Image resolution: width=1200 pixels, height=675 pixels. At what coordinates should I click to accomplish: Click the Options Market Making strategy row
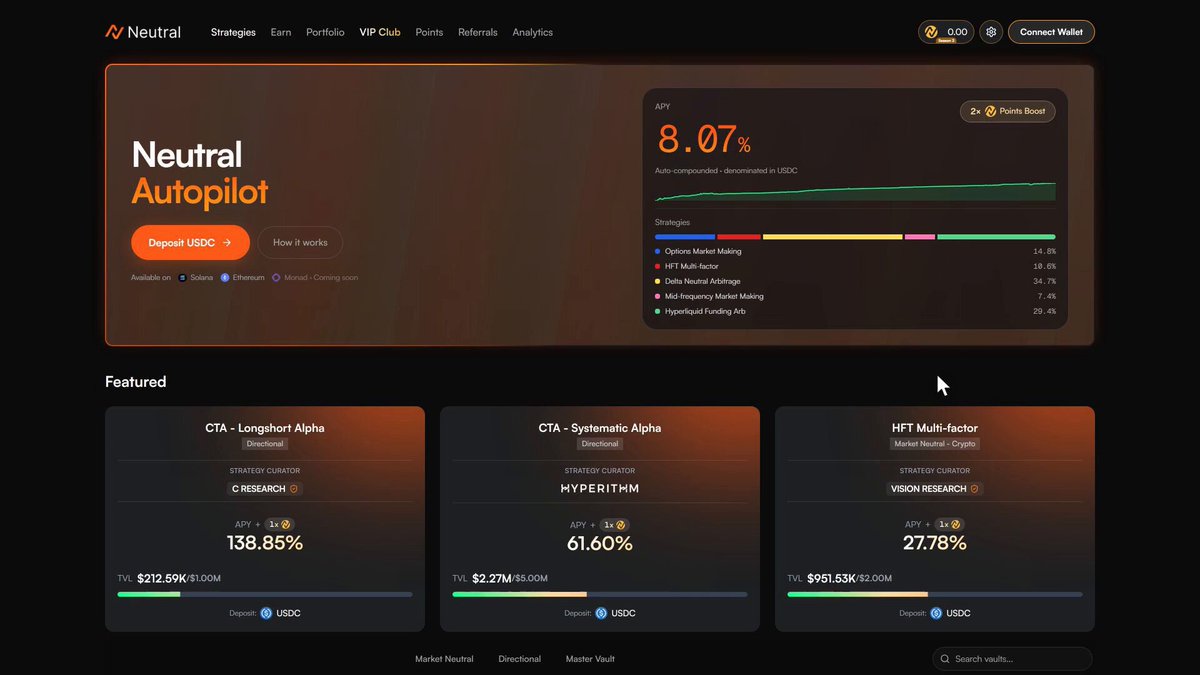(x=855, y=251)
